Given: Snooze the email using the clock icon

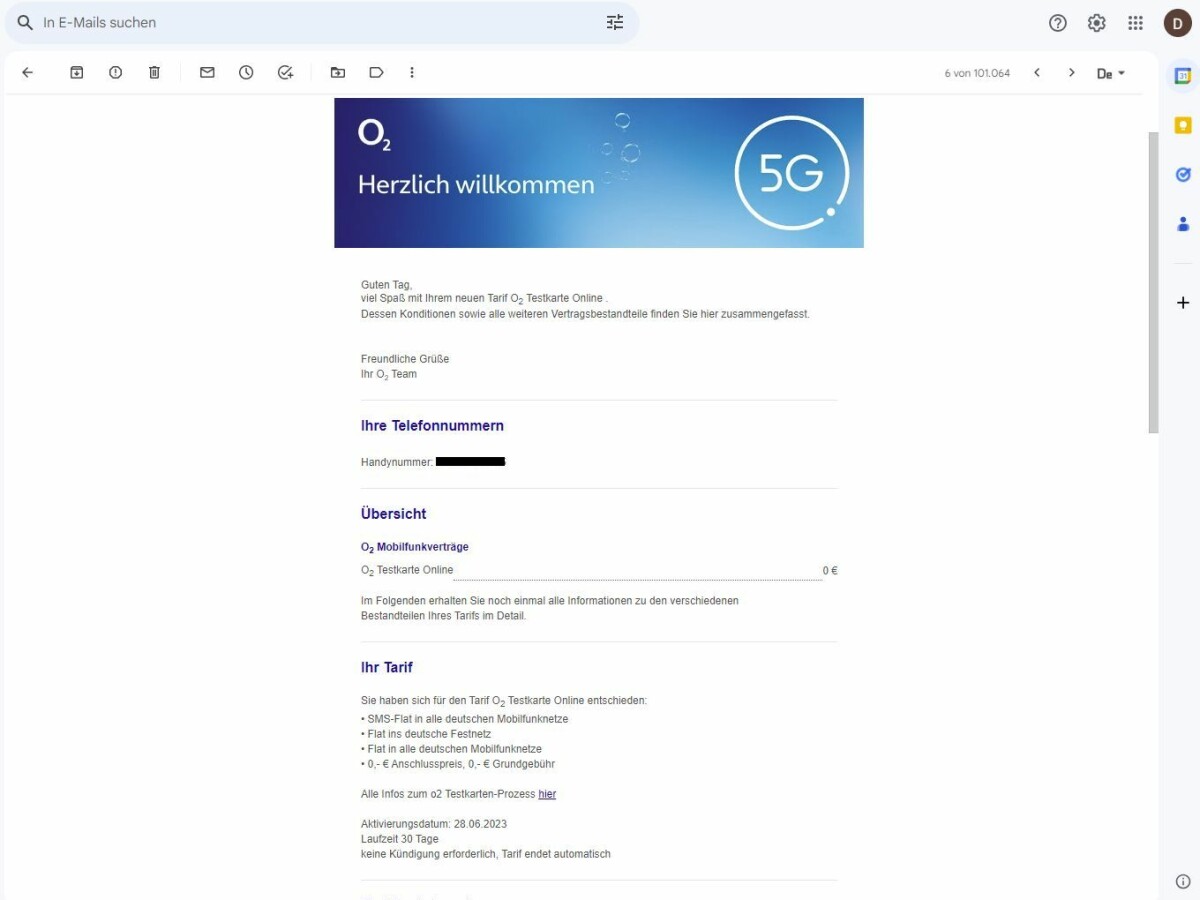Looking at the screenshot, I should click(246, 72).
